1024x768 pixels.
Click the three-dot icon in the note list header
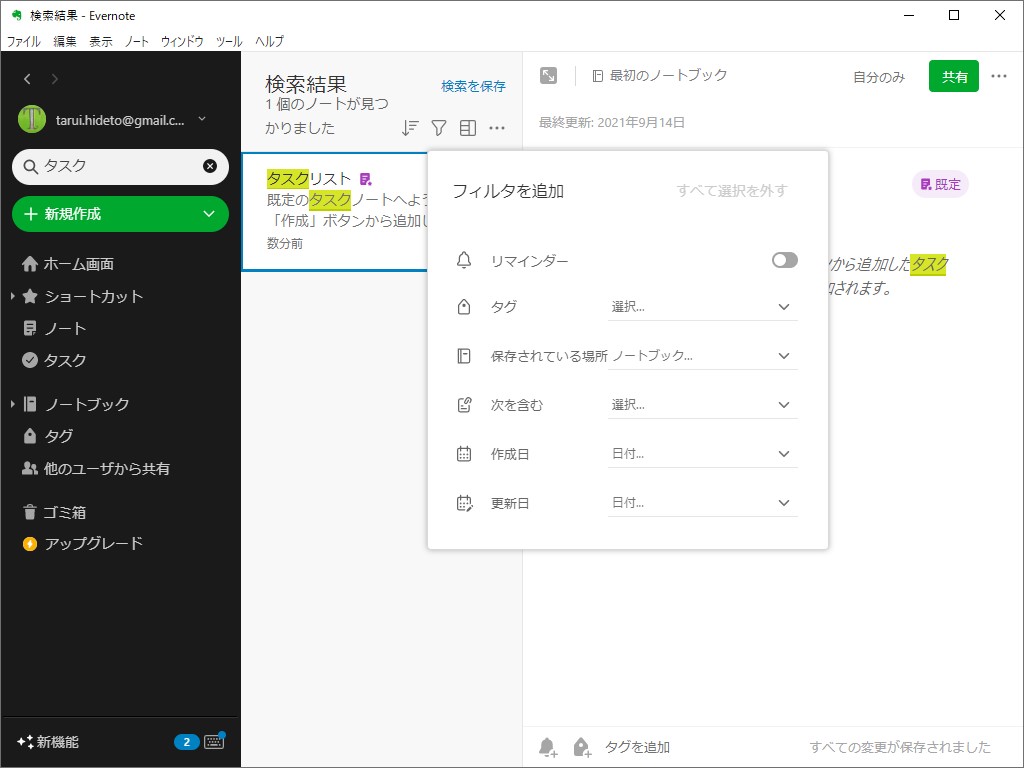tap(497, 127)
